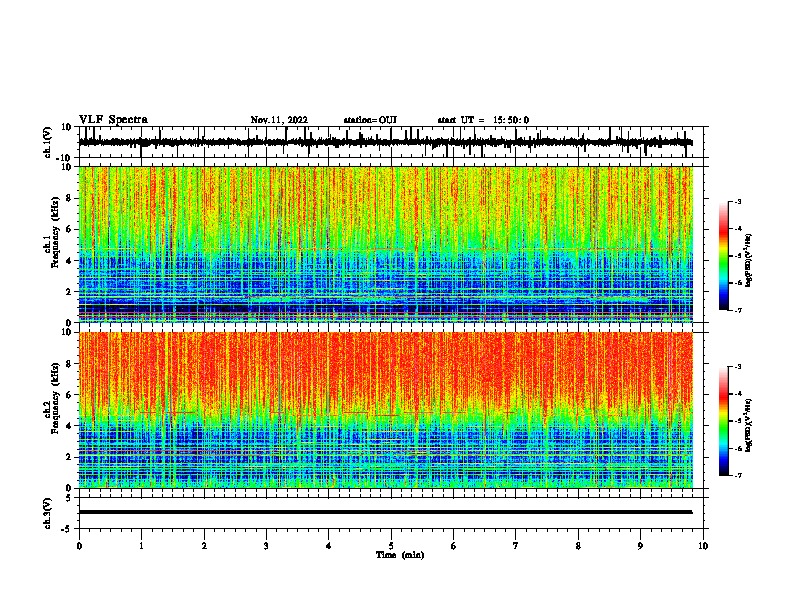Click the 6 kHz tick on ch.2 axis
Image resolution: width=792 pixels, height=612 pixels.
pyautogui.click(x=70, y=394)
